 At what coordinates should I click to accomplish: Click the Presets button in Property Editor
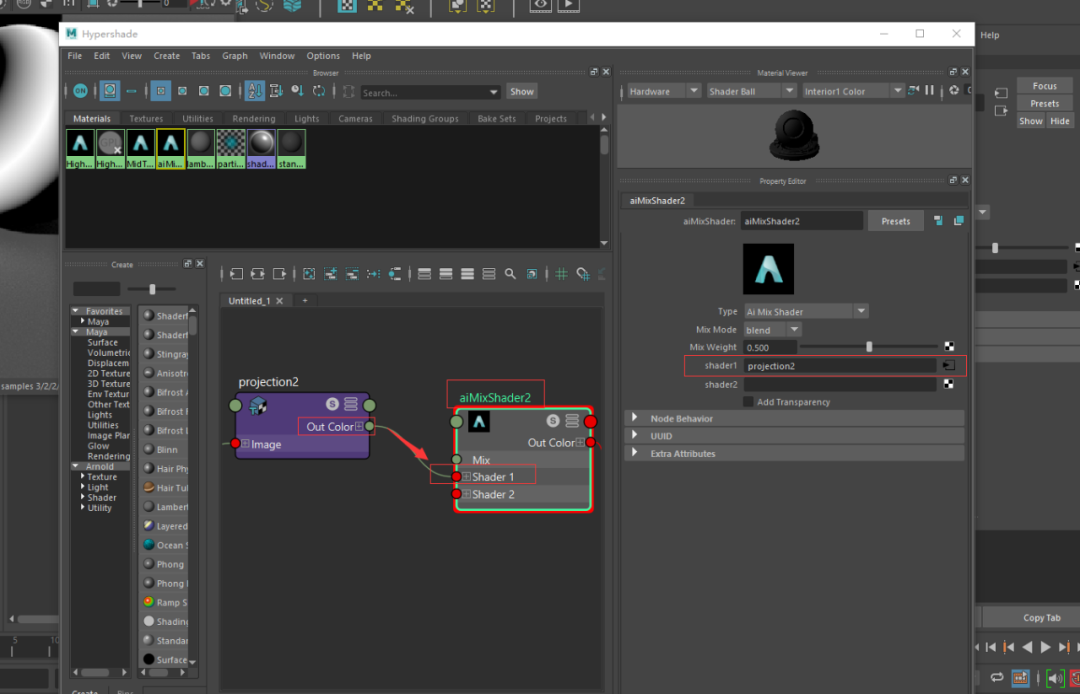(896, 221)
